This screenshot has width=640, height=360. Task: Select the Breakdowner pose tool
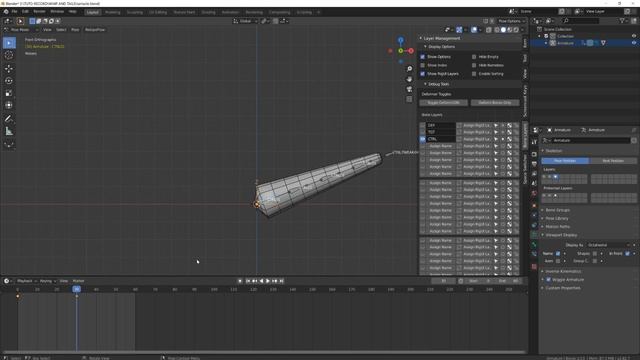(9, 144)
